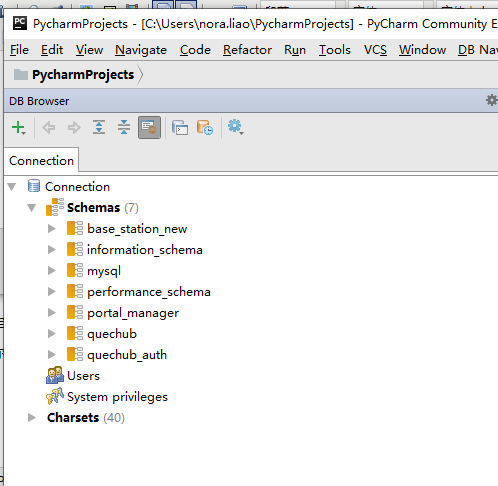Click the collapse all nodes icon
Viewport: 498px width, 486px height.
tap(124, 127)
